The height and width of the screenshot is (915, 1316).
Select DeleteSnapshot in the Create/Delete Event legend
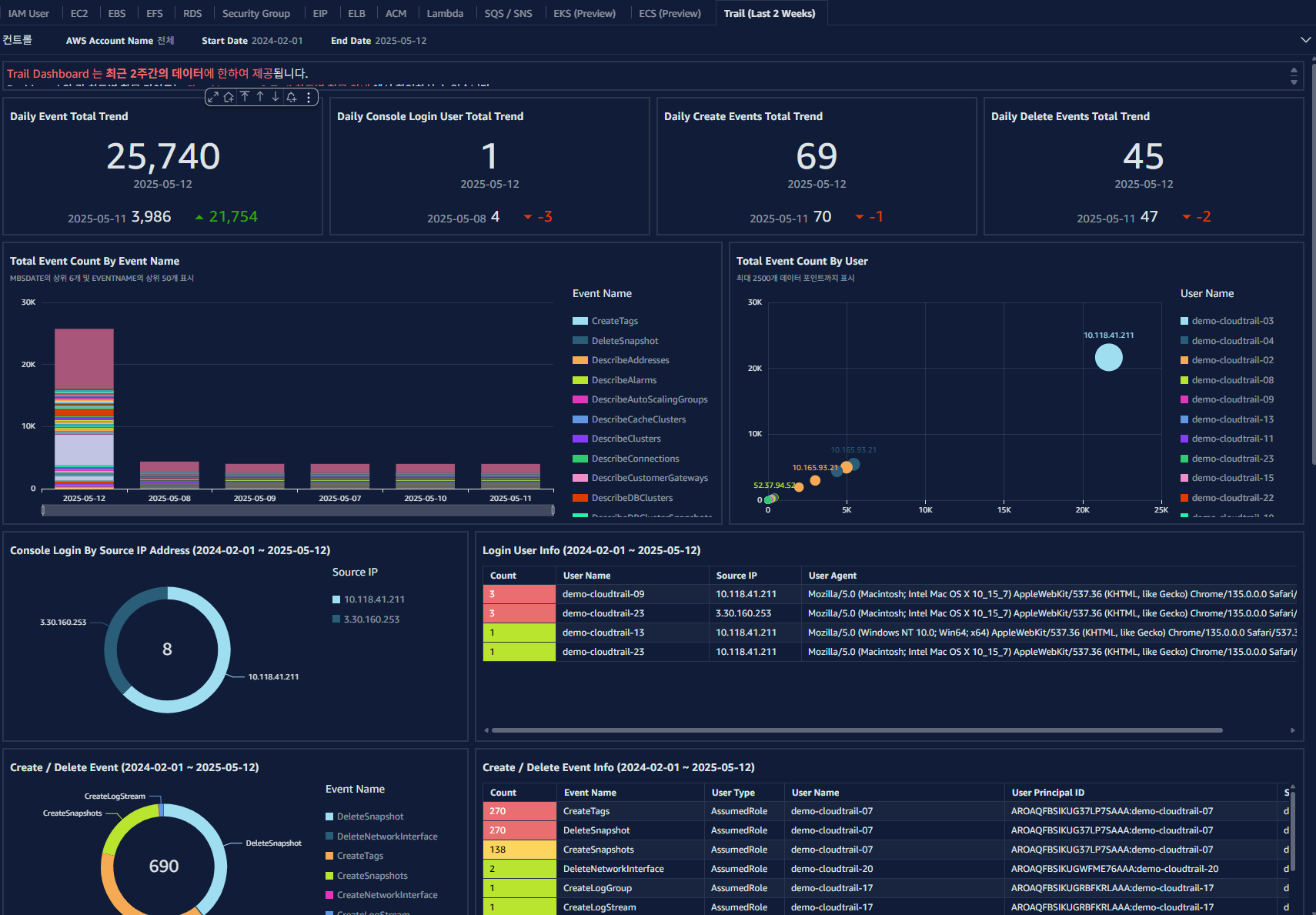365,816
